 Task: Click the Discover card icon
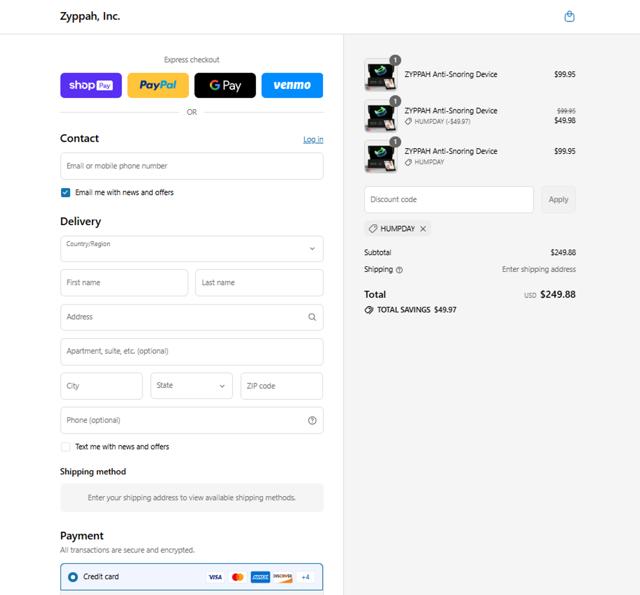tap(283, 577)
